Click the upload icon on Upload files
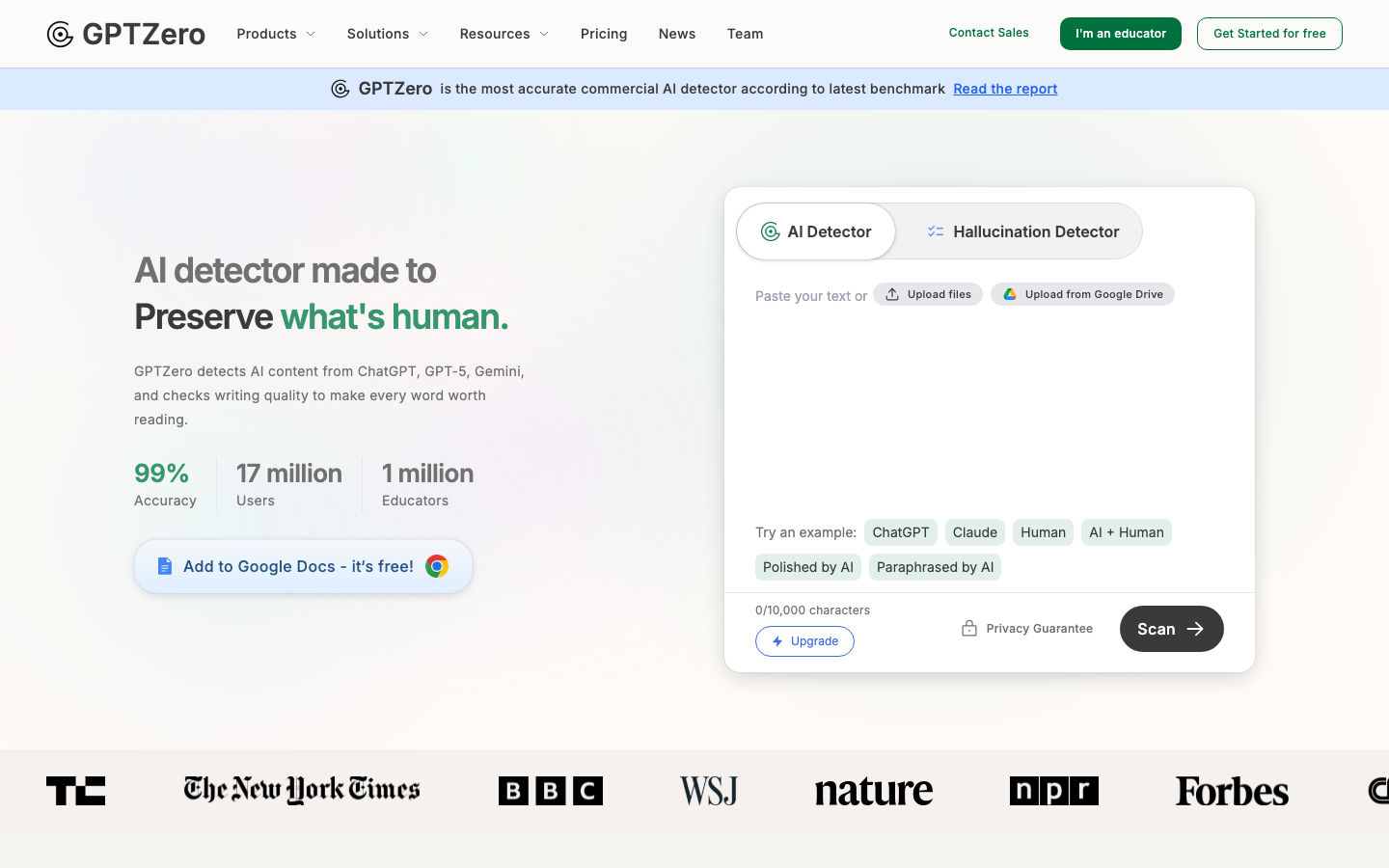This screenshot has width=1389, height=868. coord(892,294)
